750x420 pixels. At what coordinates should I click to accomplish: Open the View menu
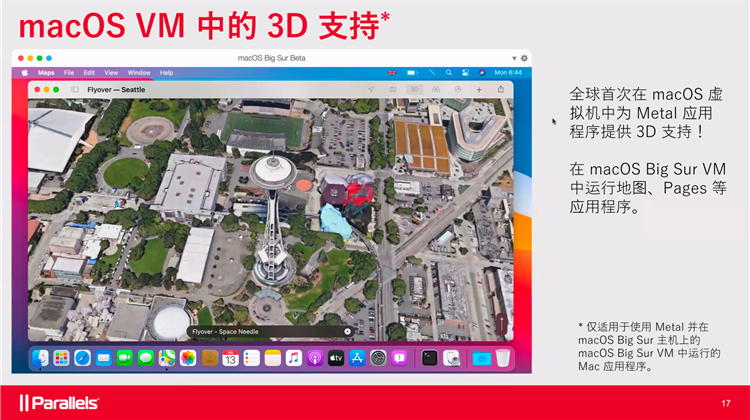[x=111, y=73]
